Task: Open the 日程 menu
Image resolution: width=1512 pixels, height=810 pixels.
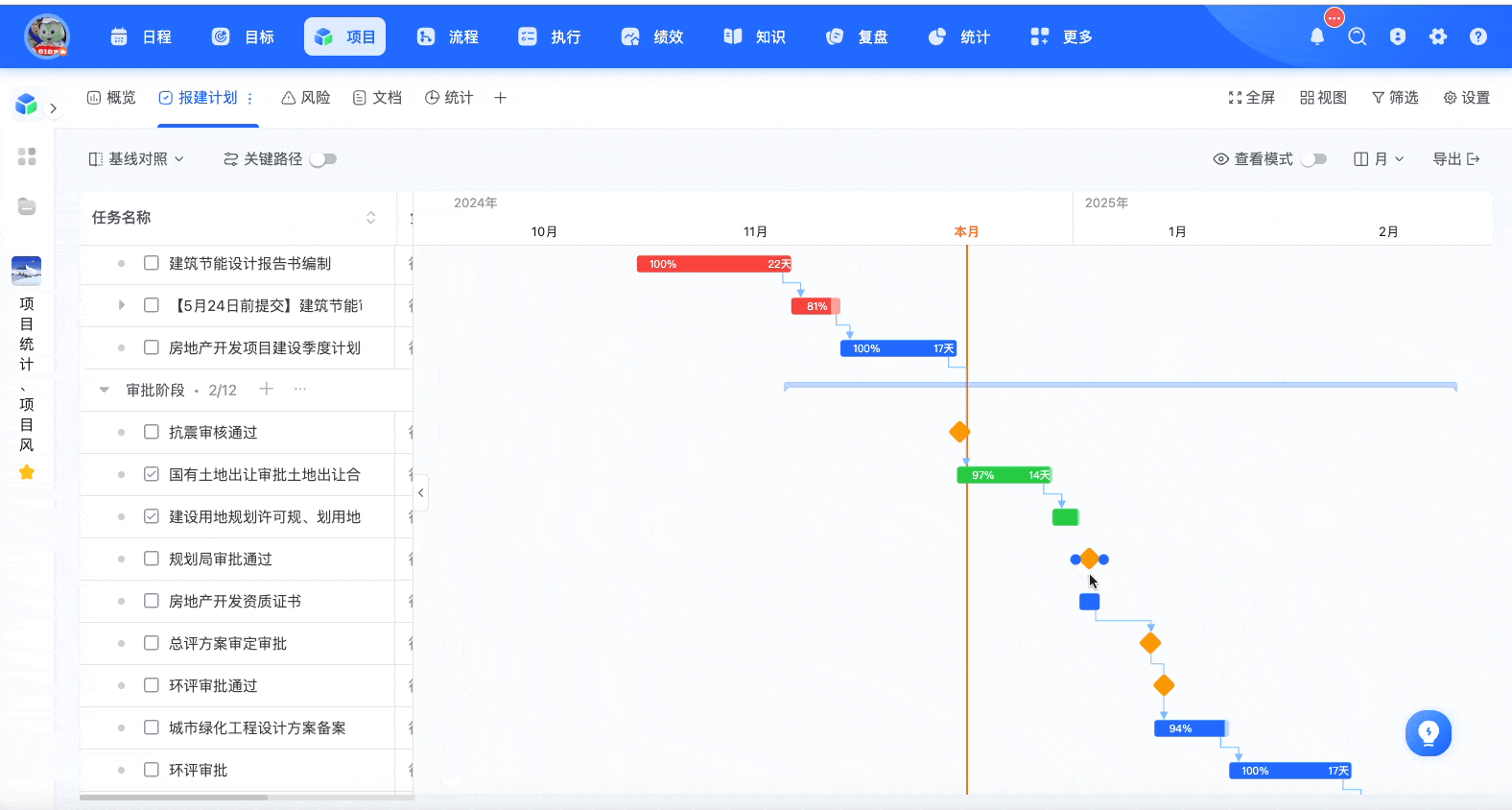Action: click(x=142, y=36)
